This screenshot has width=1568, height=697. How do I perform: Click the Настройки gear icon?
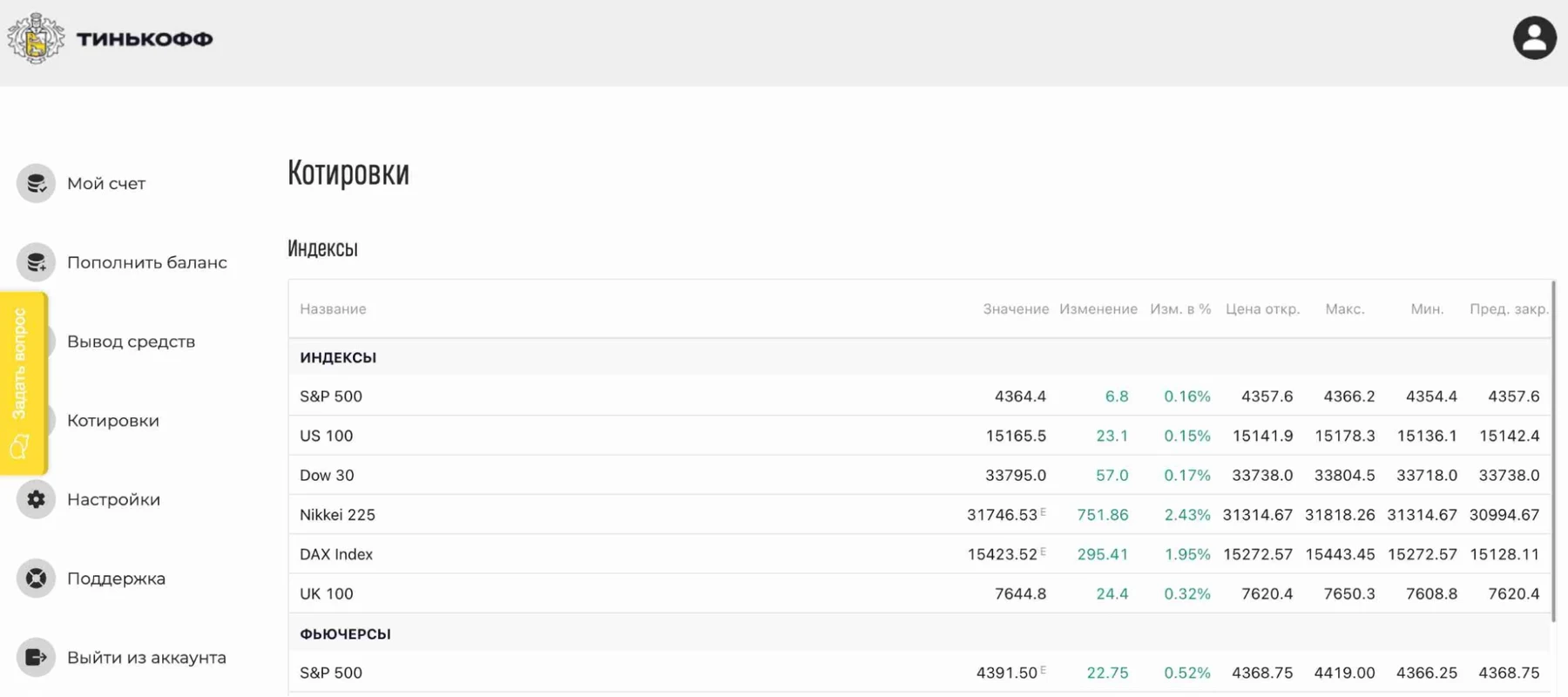pyautogui.click(x=36, y=499)
